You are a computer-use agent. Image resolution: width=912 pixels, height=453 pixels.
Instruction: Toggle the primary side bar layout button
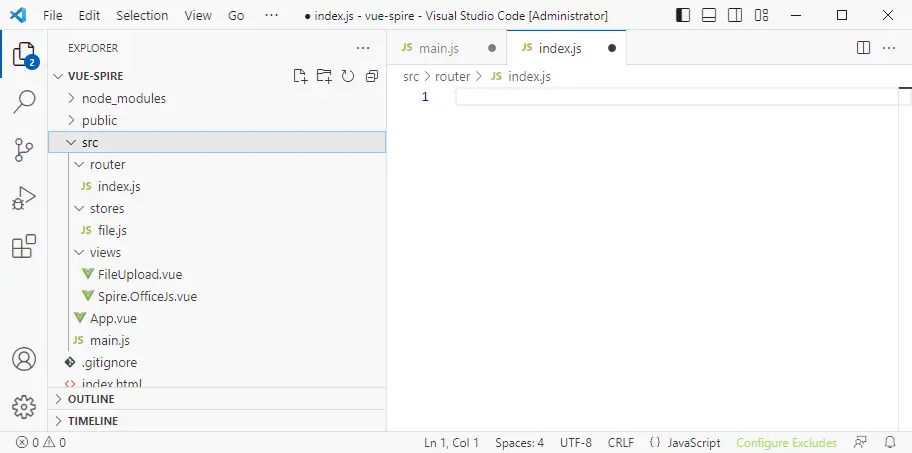click(683, 16)
